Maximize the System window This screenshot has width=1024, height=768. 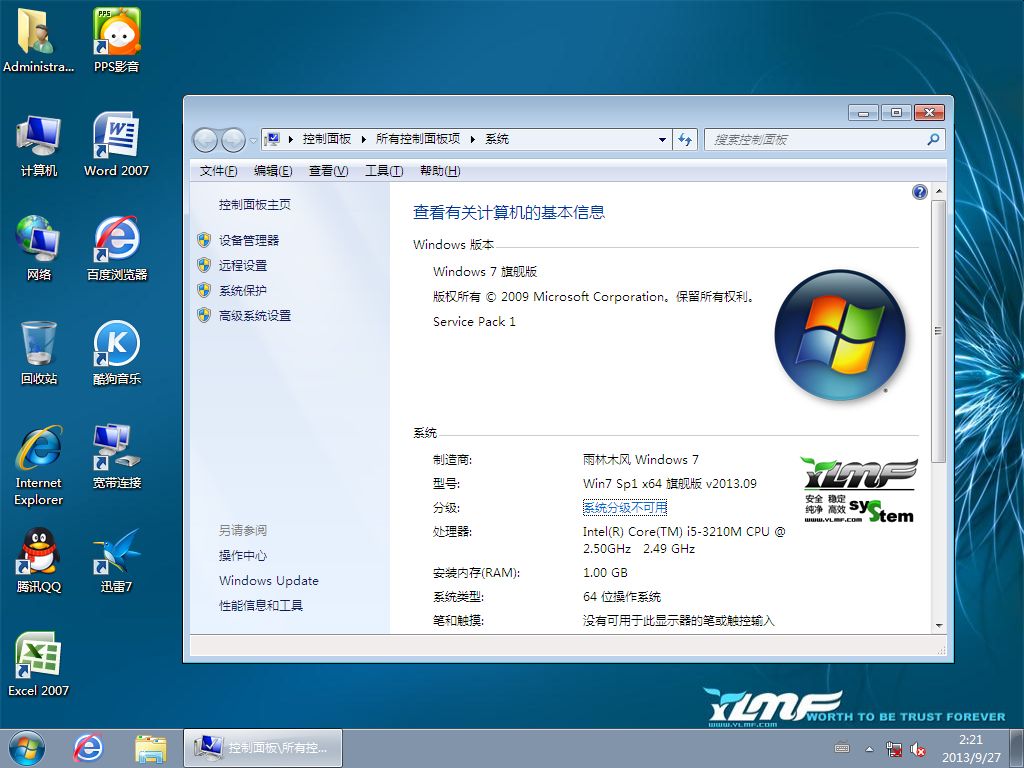click(896, 113)
